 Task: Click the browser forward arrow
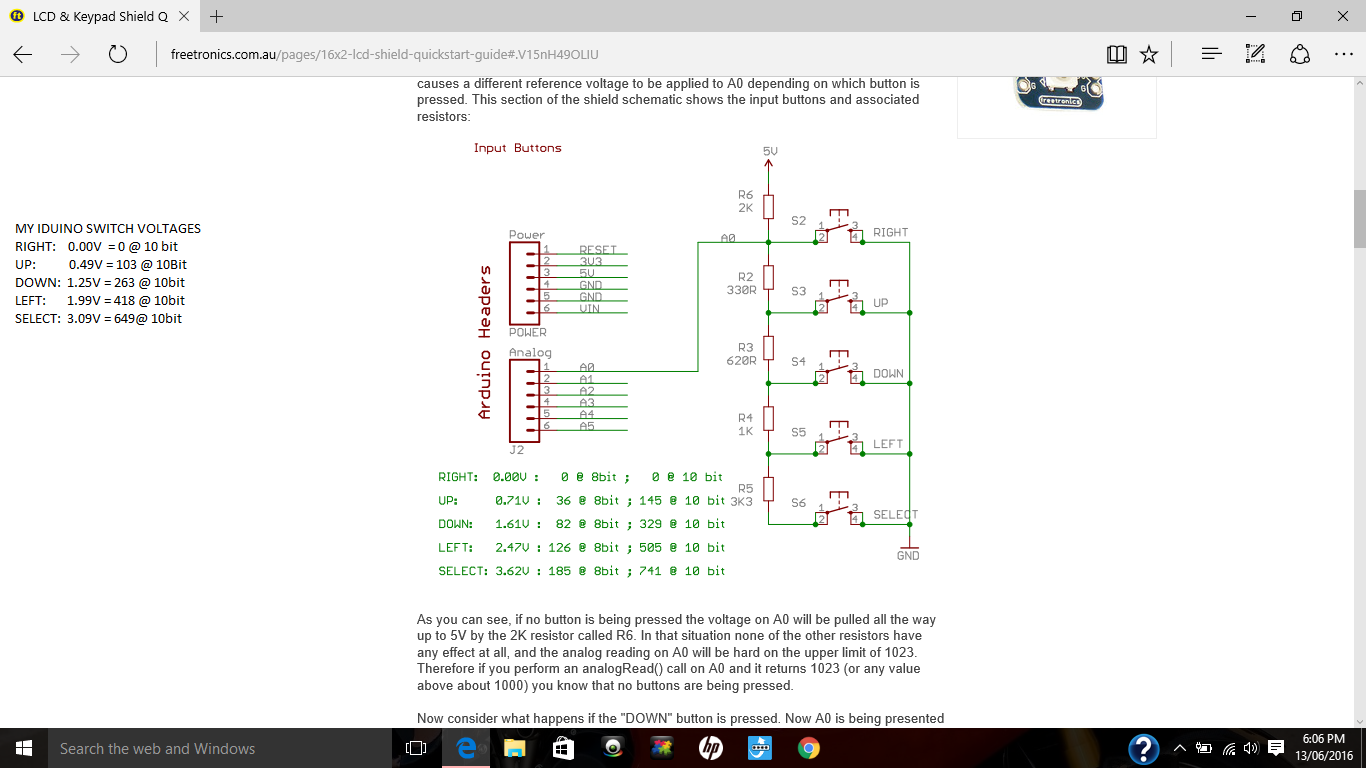click(x=70, y=54)
